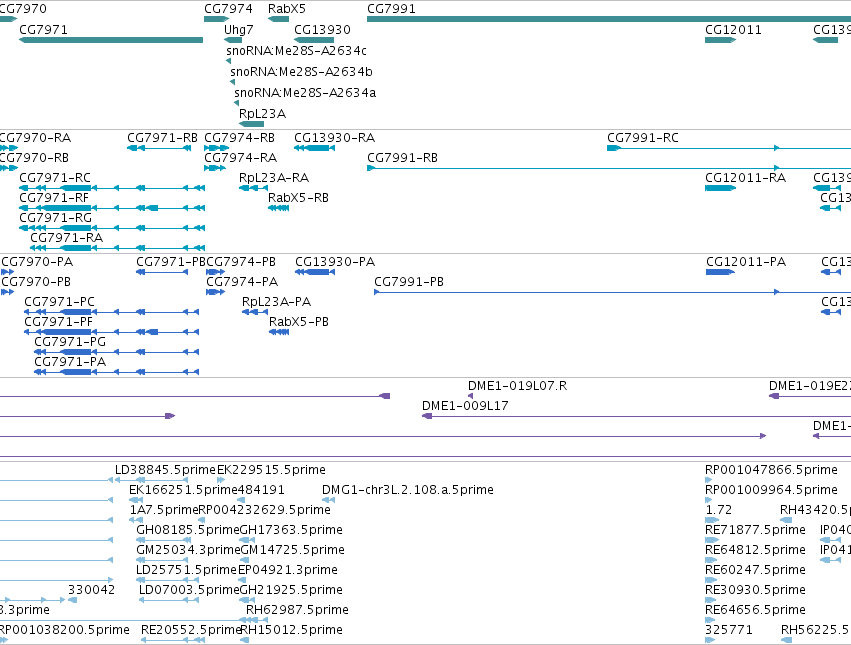Click the CG7991-PB protein label
The height and width of the screenshot is (645, 851).
(x=409, y=282)
